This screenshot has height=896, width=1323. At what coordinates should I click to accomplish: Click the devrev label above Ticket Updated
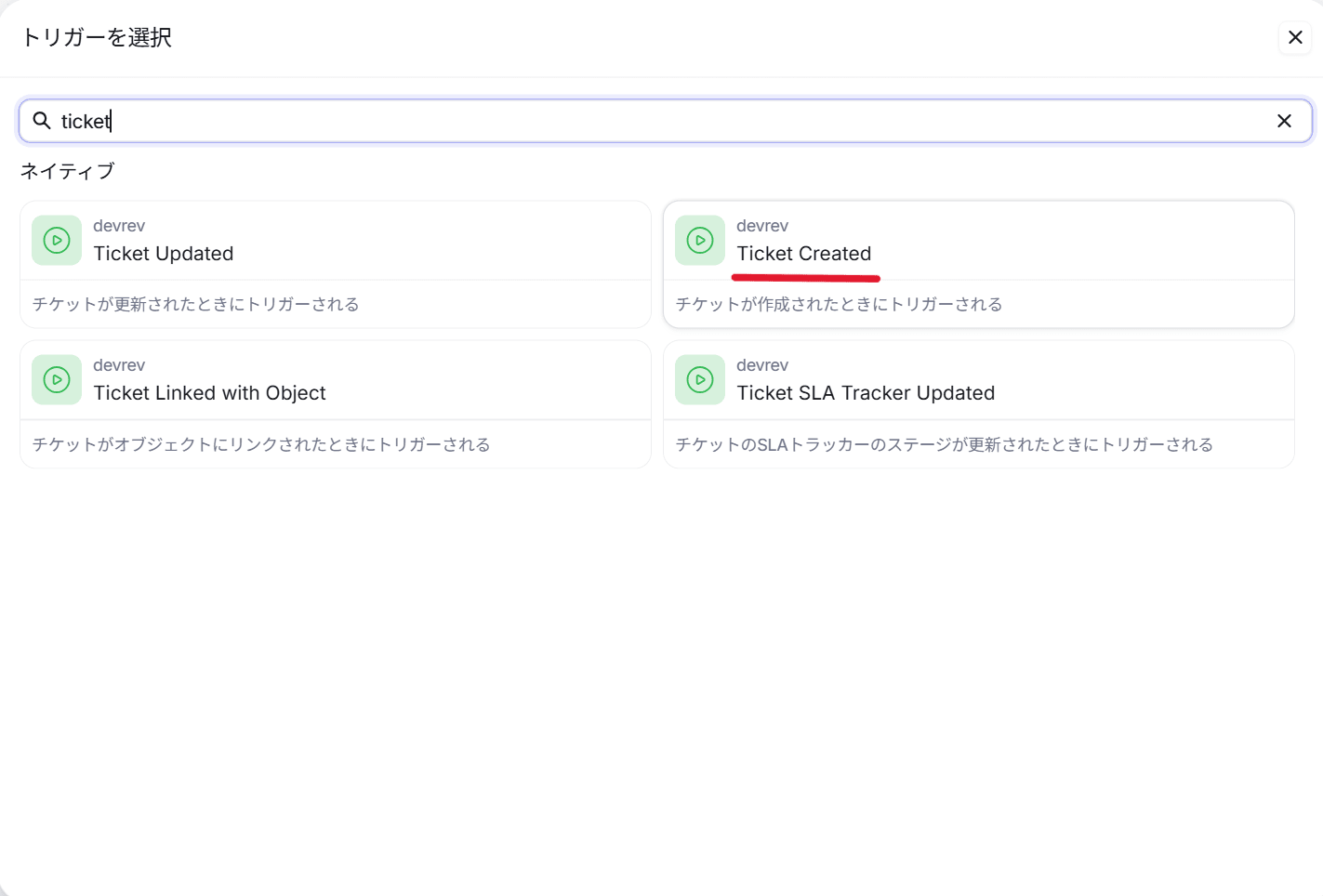pyautogui.click(x=119, y=225)
